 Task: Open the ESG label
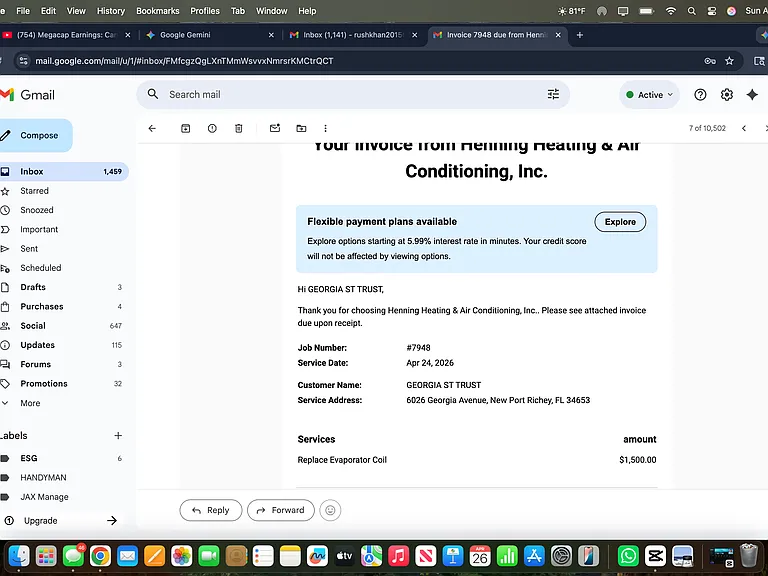click(x=63, y=458)
